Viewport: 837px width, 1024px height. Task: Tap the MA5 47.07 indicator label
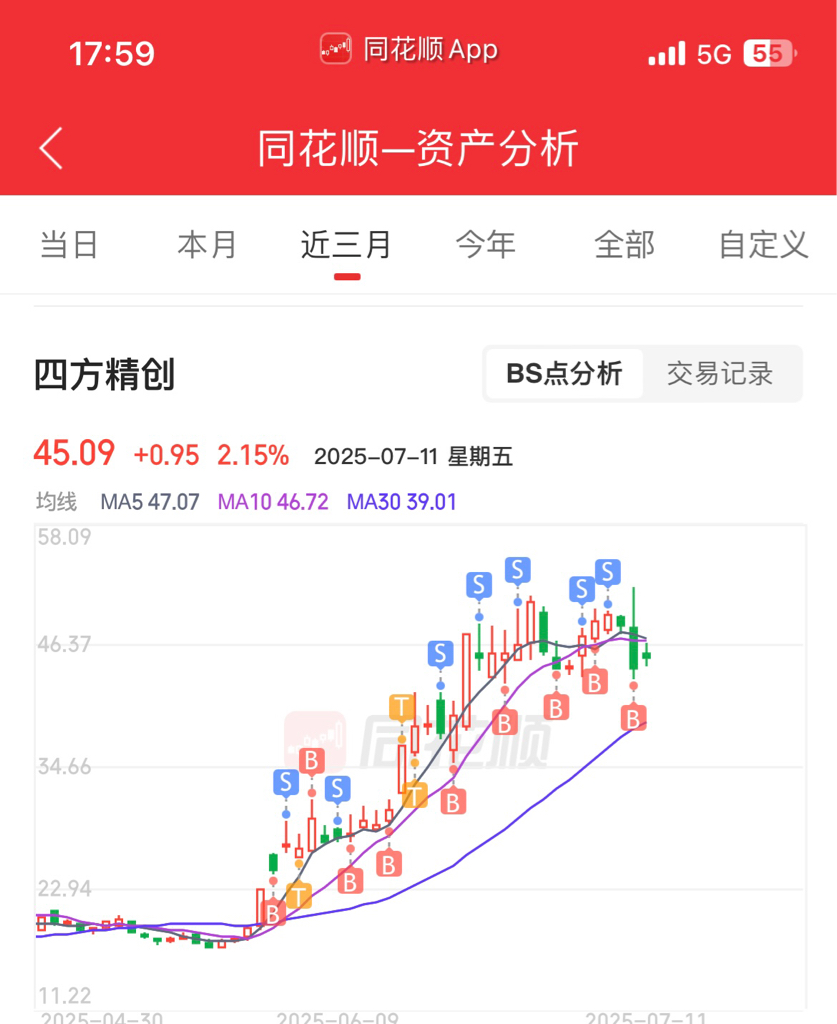click(150, 502)
